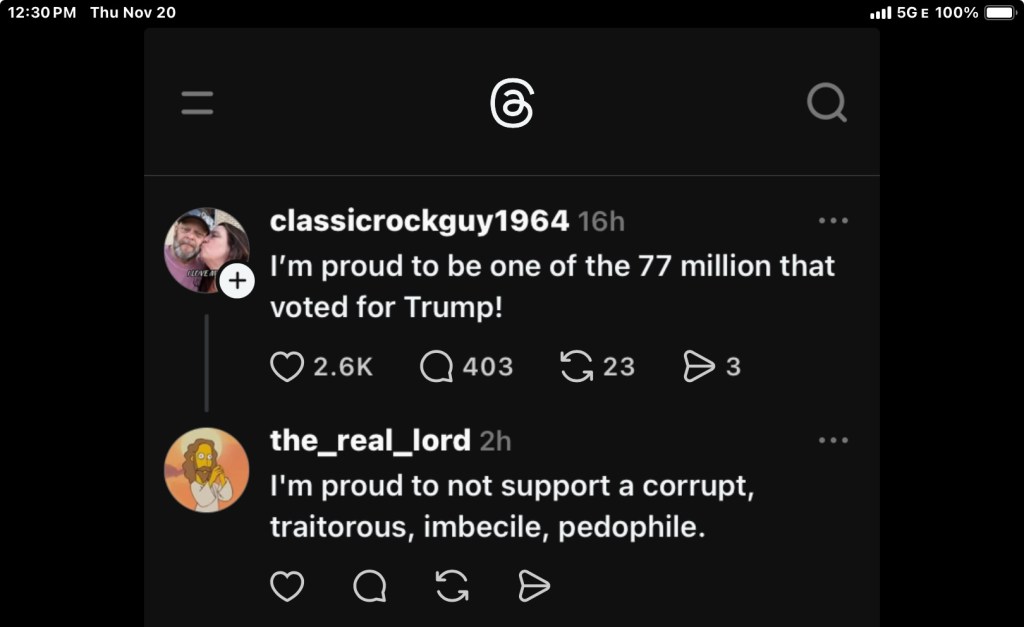This screenshot has width=1024, height=627.
Task: Open the hamburger menu icon
Action: pyautogui.click(x=197, y=103)
